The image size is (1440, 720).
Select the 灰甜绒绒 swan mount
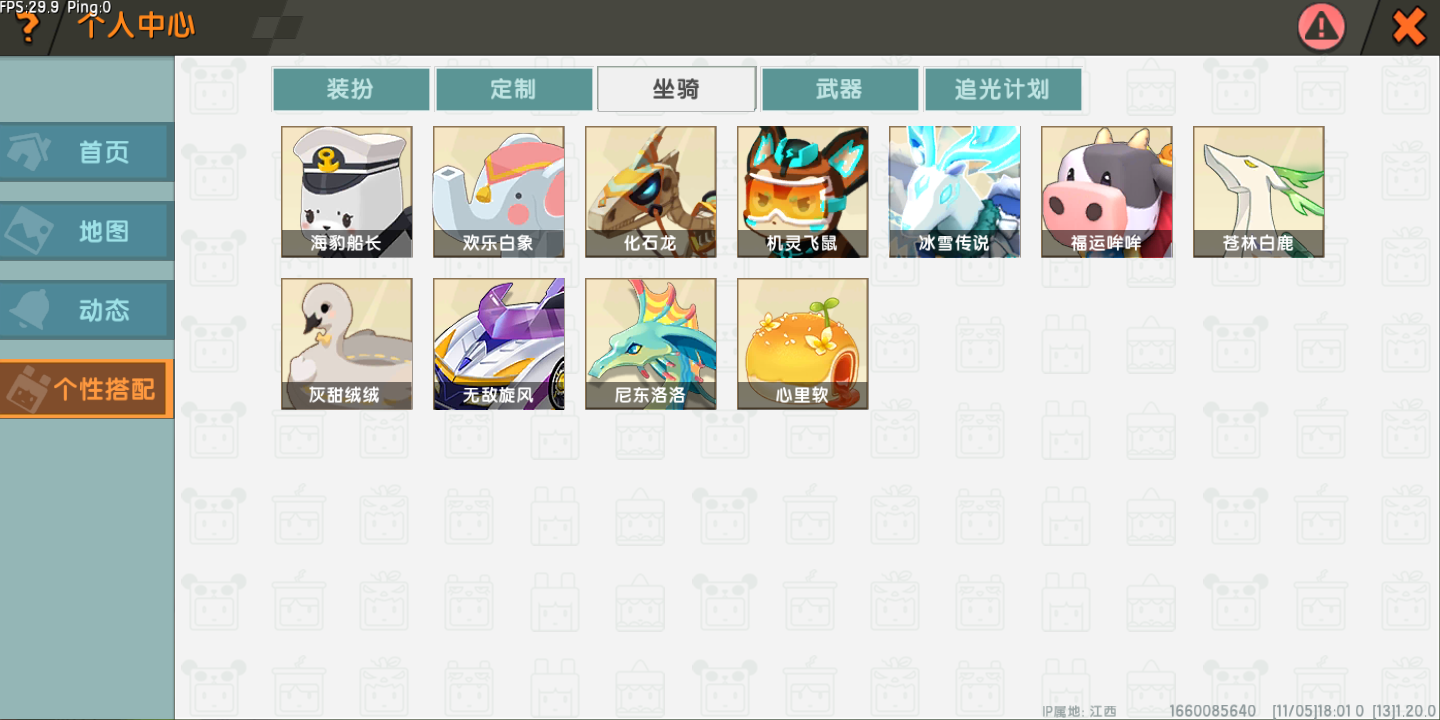(347, 344)
